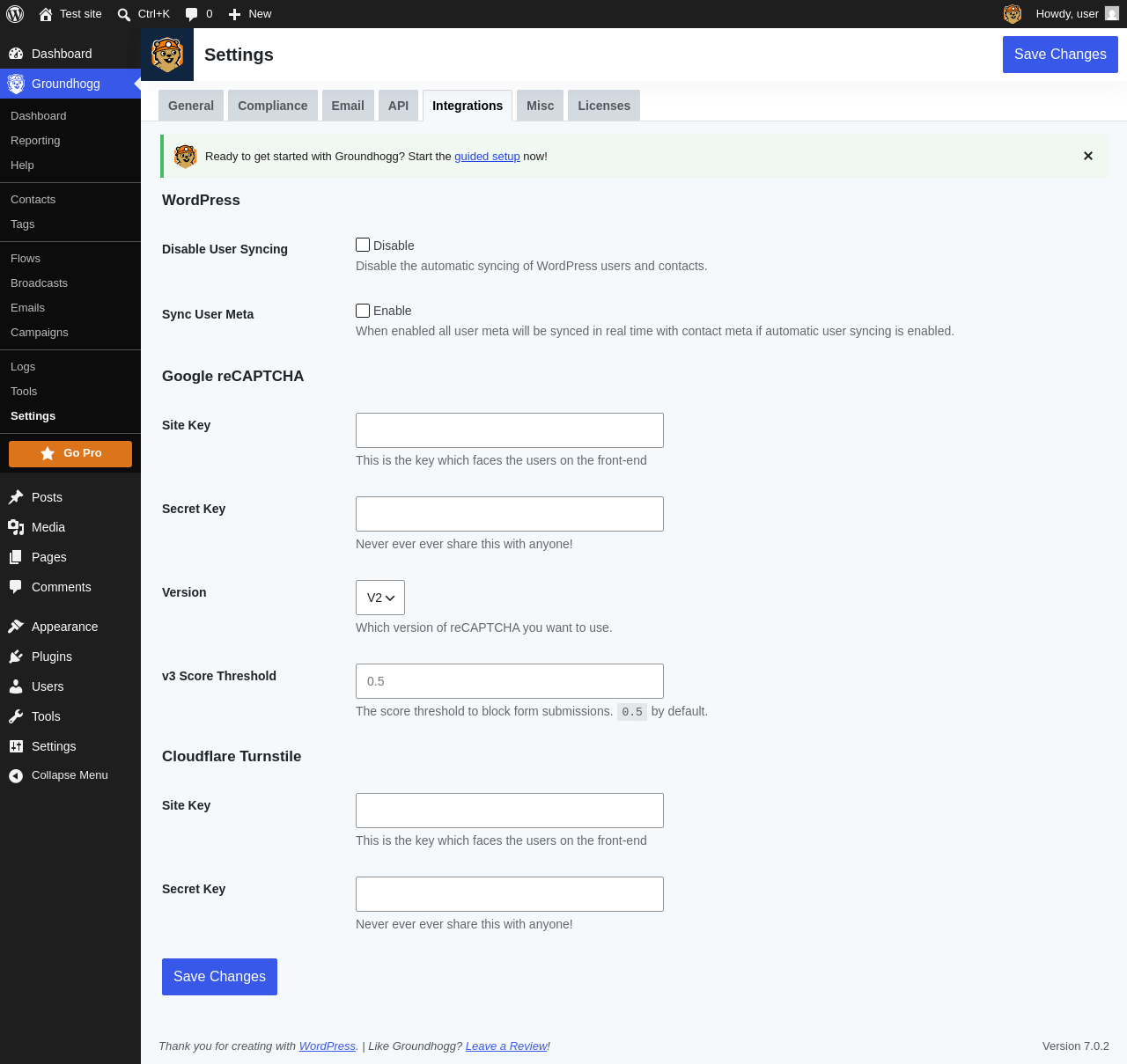Viewport: 1127px width, 1064px height.
Task: Open comments bubble in admin bar
Action: click(192, 14)
